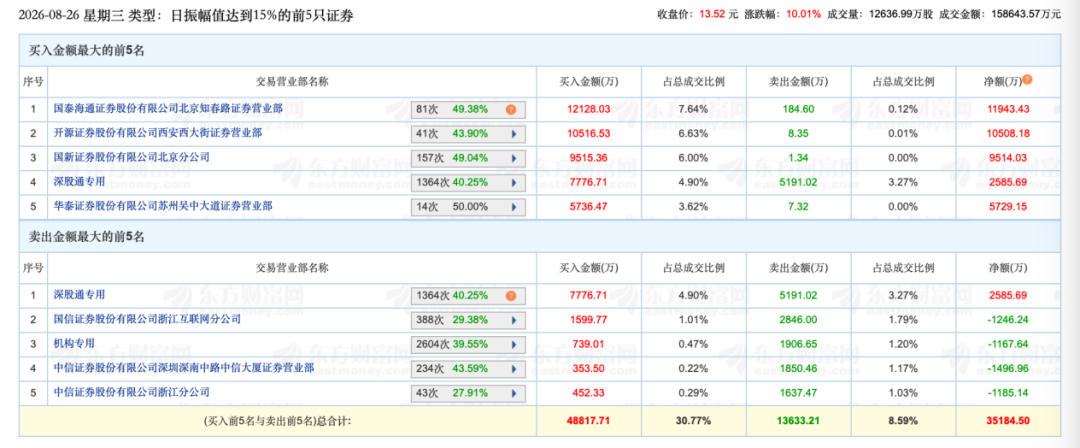The image size is (1080, 448).
Task: Open 中信证券股份有限公司浙江分公司 link
Action: (132, 392)
